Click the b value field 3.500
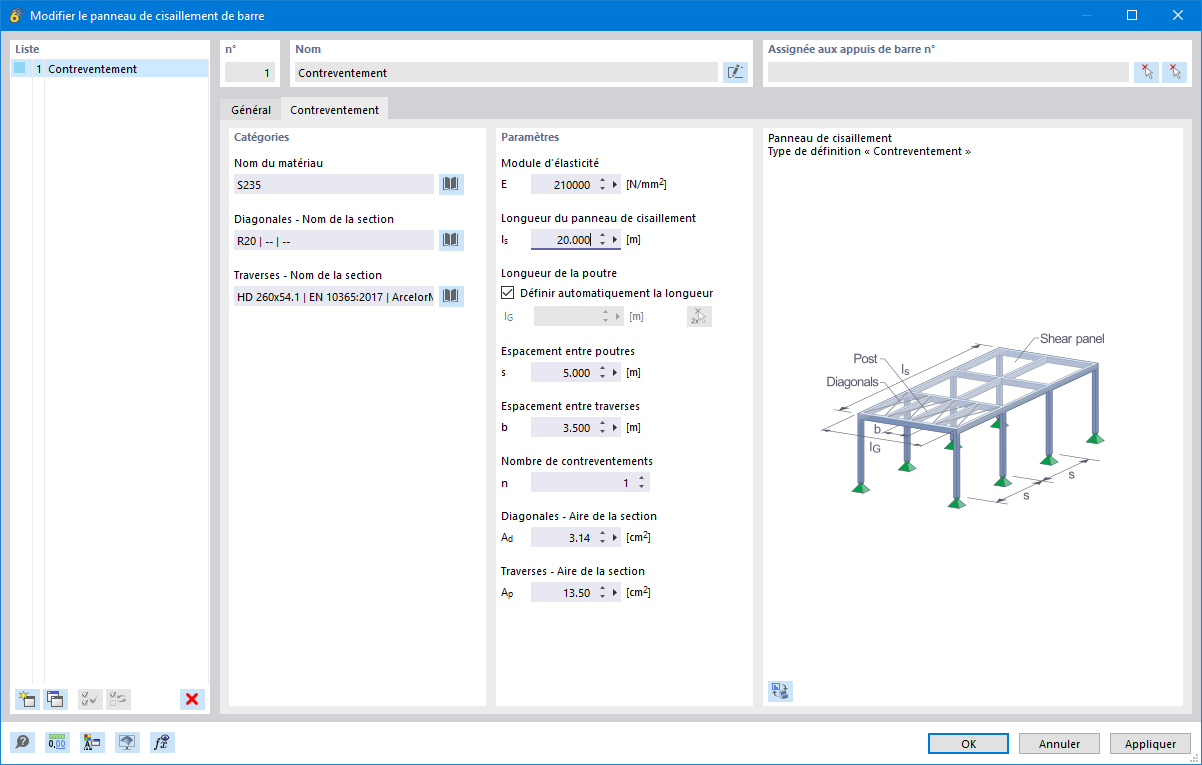The height and width of the screenshot is (765, 1202). click(563, 428)
